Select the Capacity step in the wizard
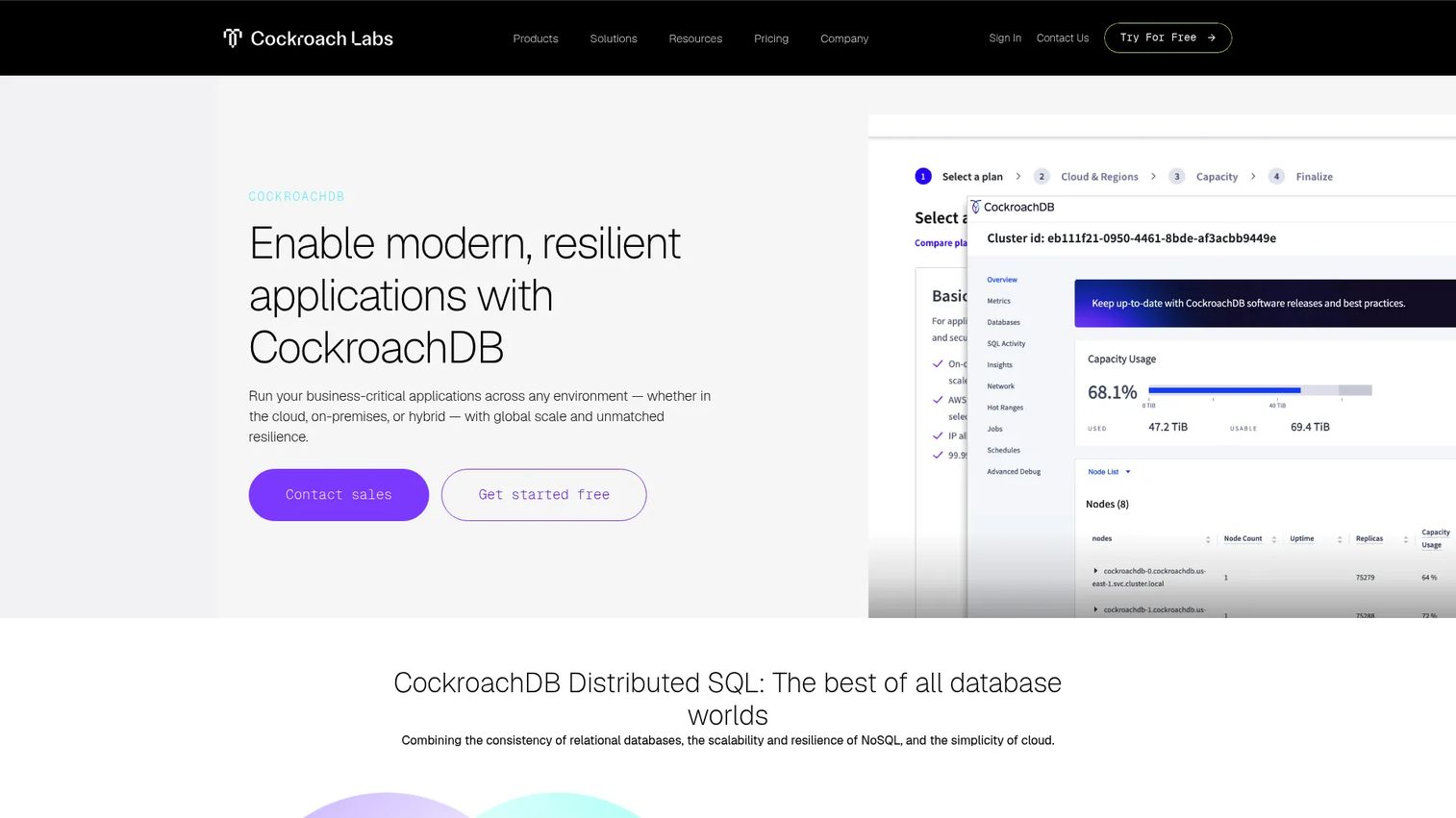Viewport: 1456px width, 818px height. [1203, 177]
